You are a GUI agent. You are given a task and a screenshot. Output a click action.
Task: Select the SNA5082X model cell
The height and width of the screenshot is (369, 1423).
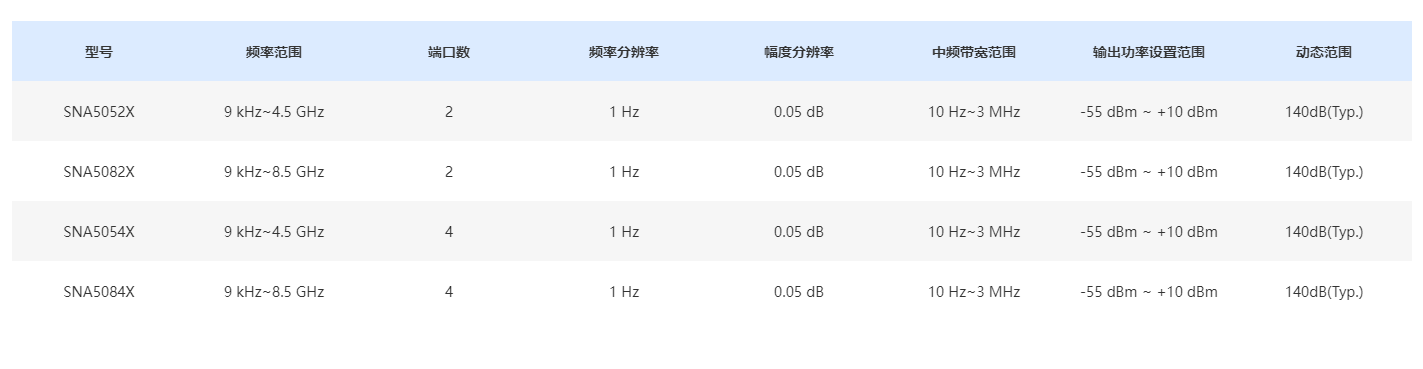click(99, 172)
